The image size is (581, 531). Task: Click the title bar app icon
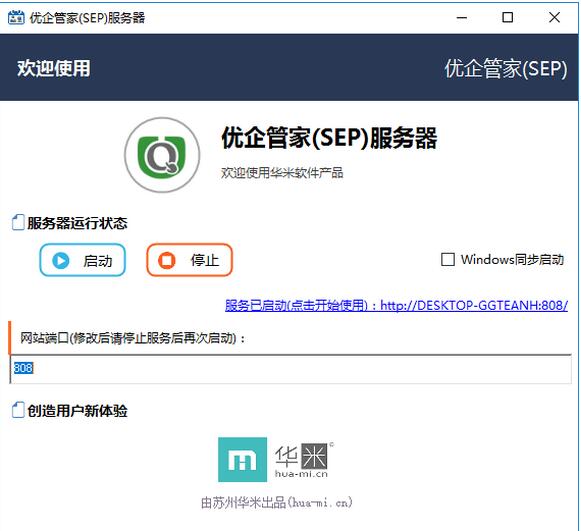coord(16,17)
